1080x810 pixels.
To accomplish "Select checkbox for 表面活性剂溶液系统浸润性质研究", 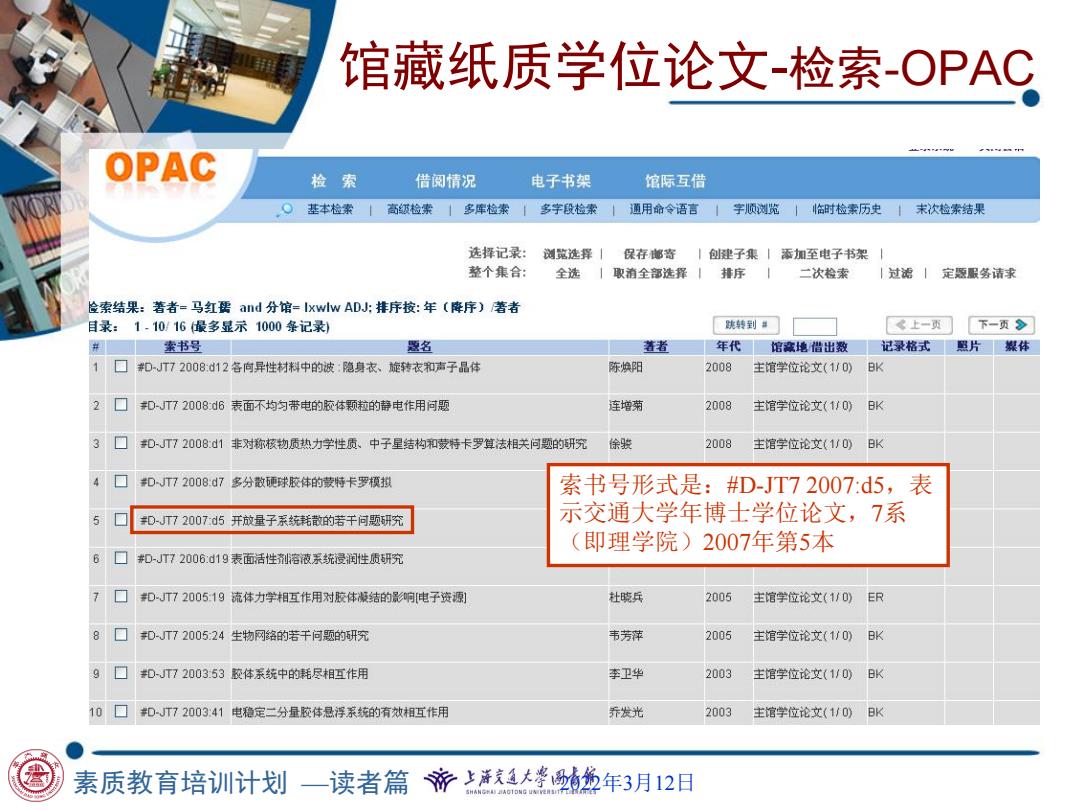I will (x=121, y=558).
